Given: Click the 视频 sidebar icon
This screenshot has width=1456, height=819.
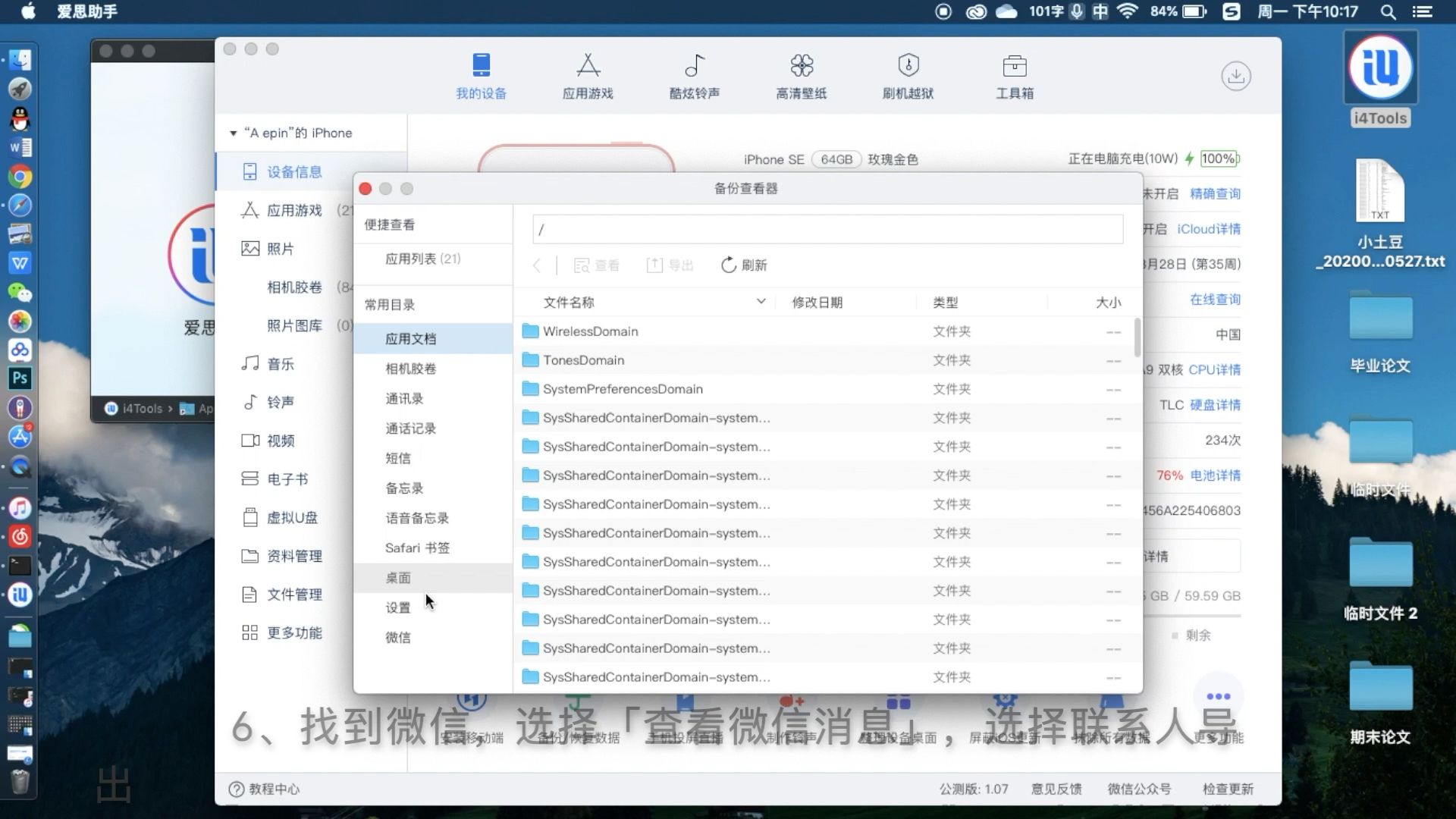Looking at the screenshot, I should tap(250, 441).
